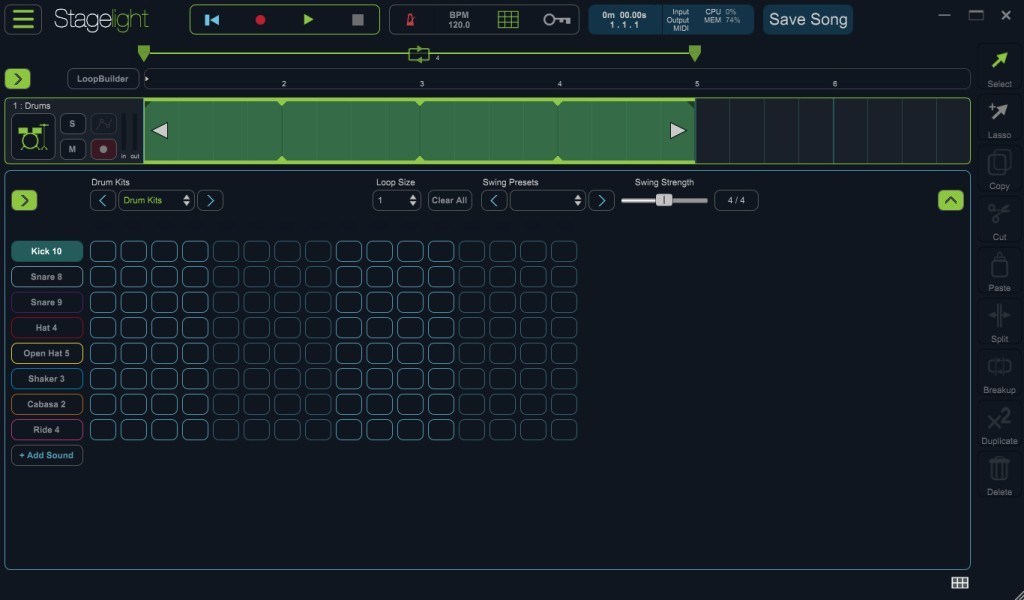Adjust the Swing Strength slider
Image resolution: width=1024 pixels, height=600 pixels.
(663, 200)
